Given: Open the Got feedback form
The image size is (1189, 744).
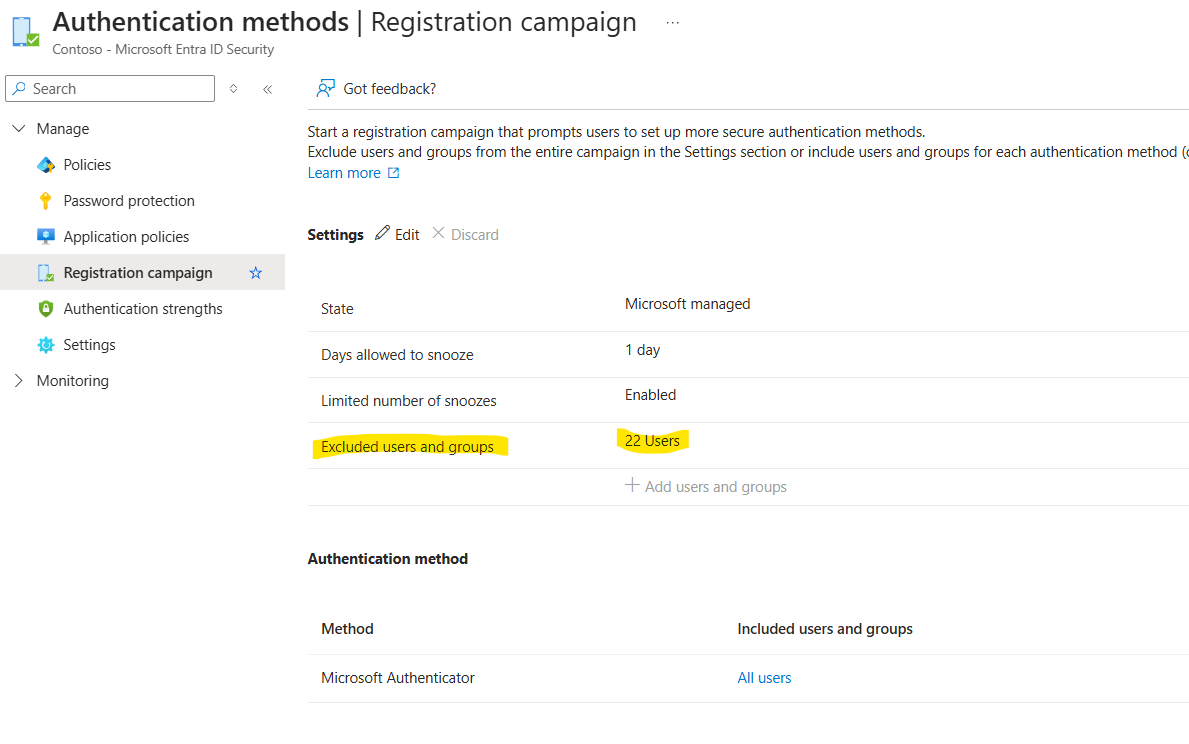Looking at the screenshot, I should 376,88.
